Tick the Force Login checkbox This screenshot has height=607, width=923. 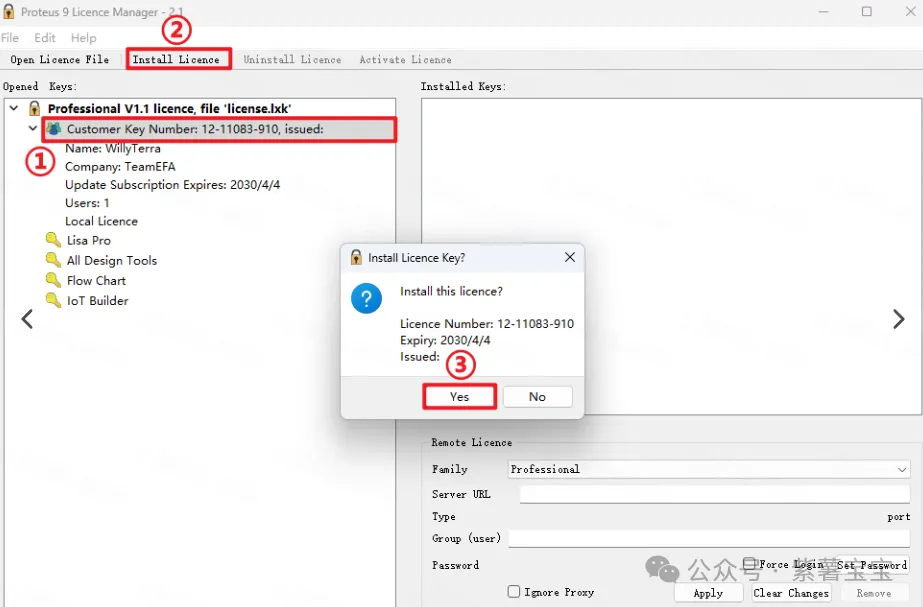click(x=749, y=564)
